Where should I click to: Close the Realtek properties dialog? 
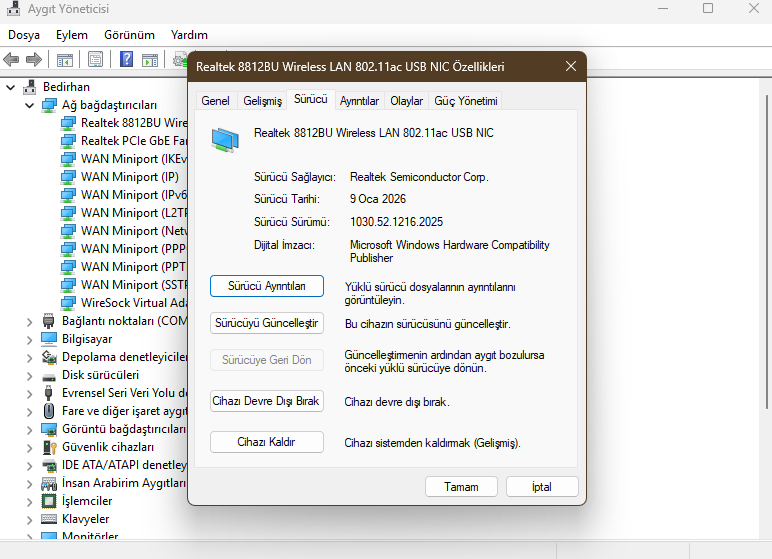pyautogui.click(x=571, y=66)
